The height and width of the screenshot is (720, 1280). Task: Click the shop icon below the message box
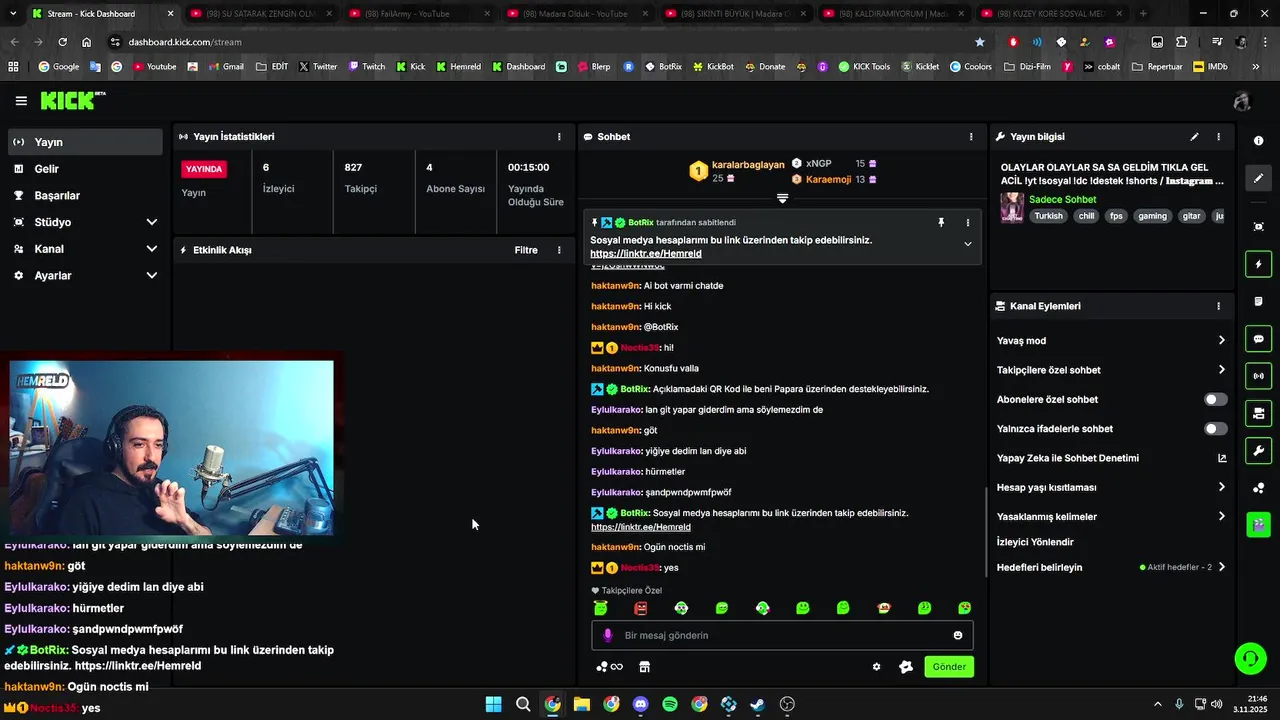(644, 667)
